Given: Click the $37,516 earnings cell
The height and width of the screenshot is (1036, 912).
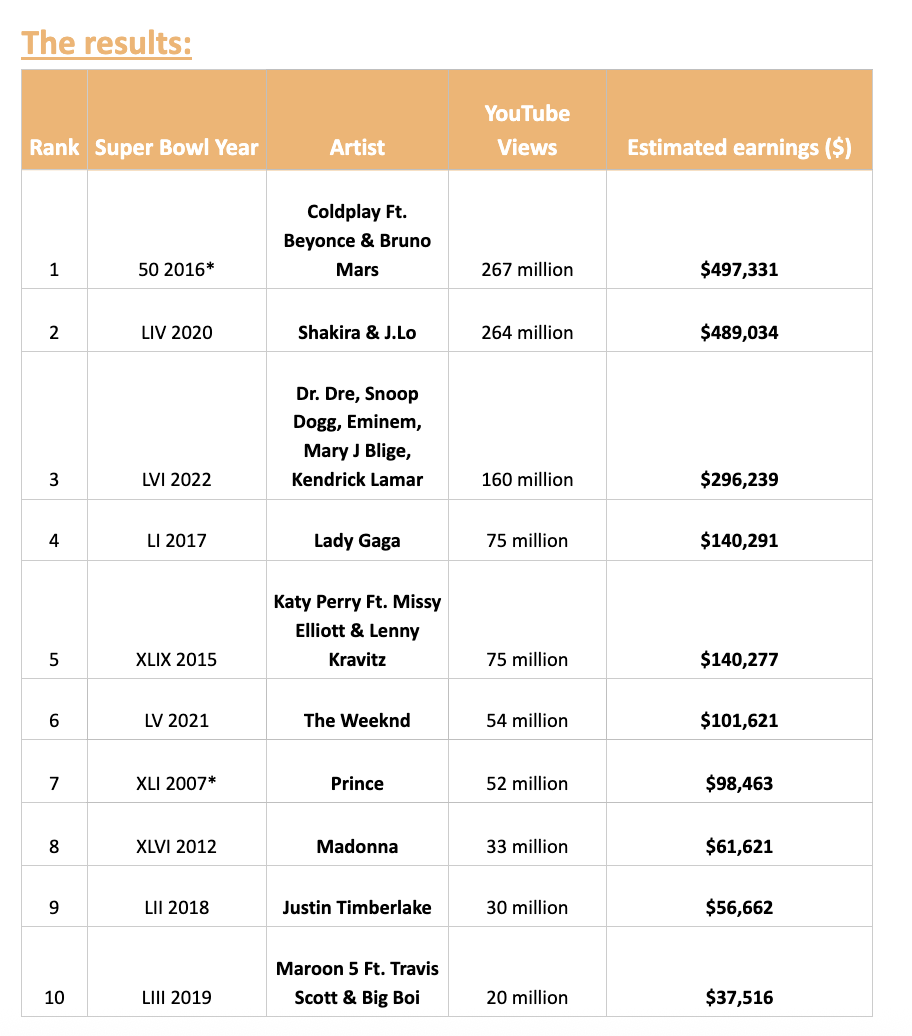Looking at the screenshot, I should pyautogui.click(x=739, y=997).
